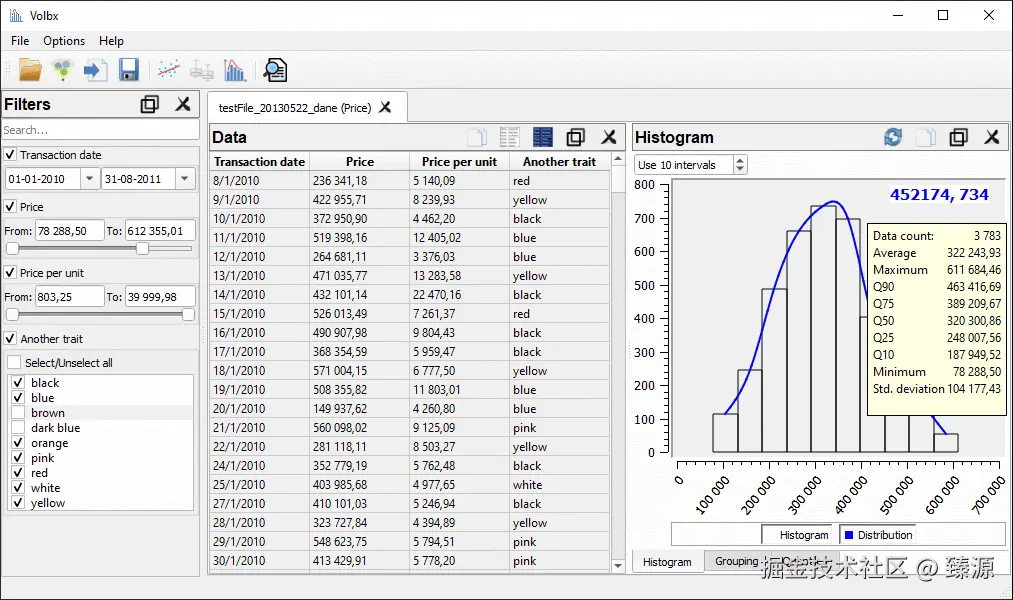
Task: Click the Volbx app icon in title bar
Action: tap(16, 16)
